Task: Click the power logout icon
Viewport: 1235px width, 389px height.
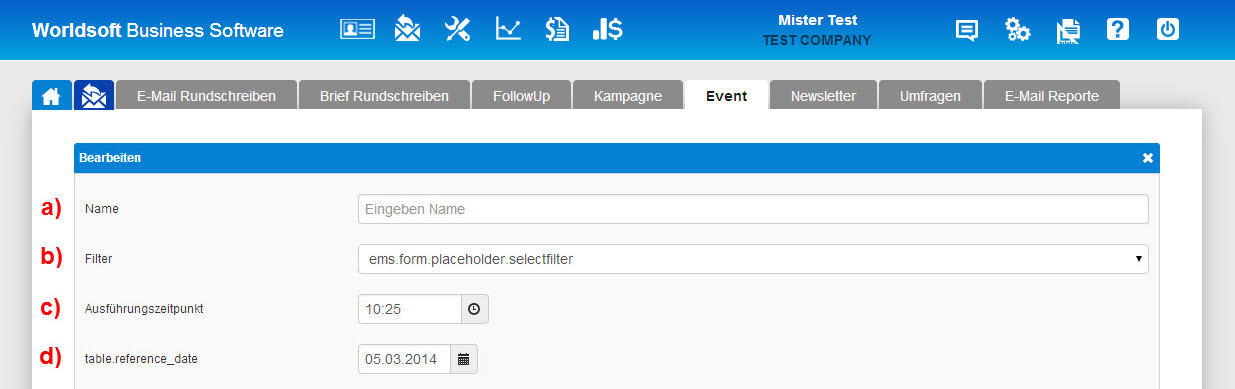Action: pyautogui.click(x=1168, y=30)
